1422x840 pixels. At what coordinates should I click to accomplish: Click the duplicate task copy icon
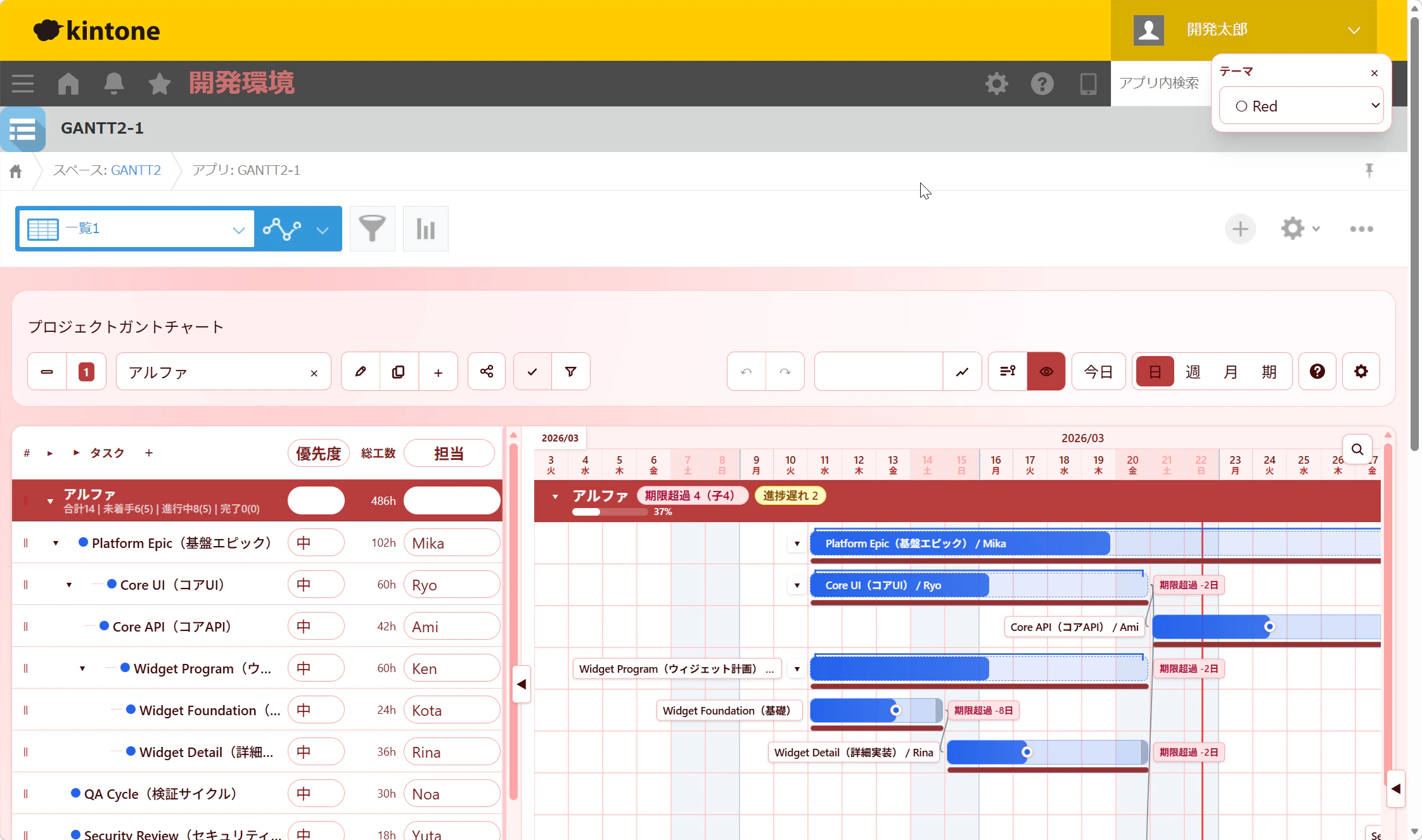399,372
